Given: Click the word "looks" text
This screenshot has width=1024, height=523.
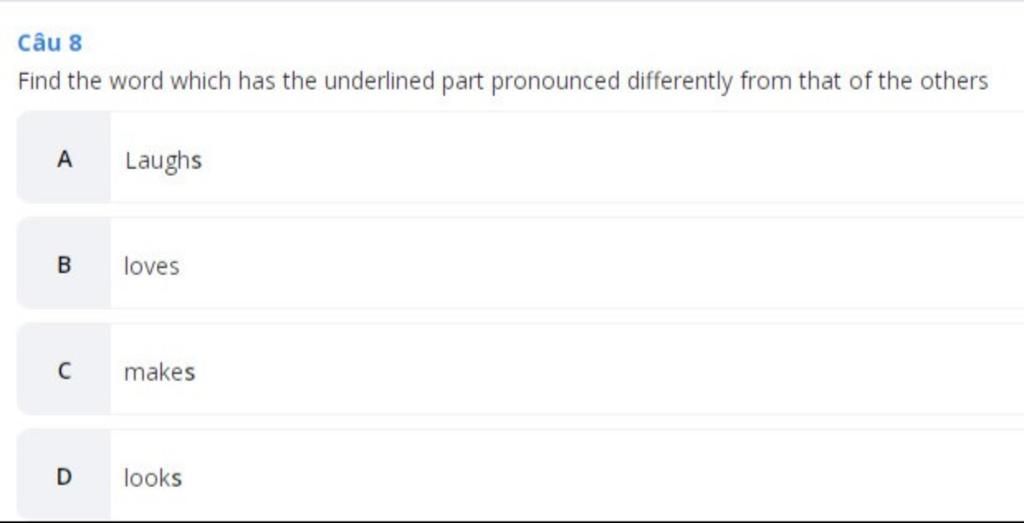Looking at the screenshot, I should coord(153,478).
